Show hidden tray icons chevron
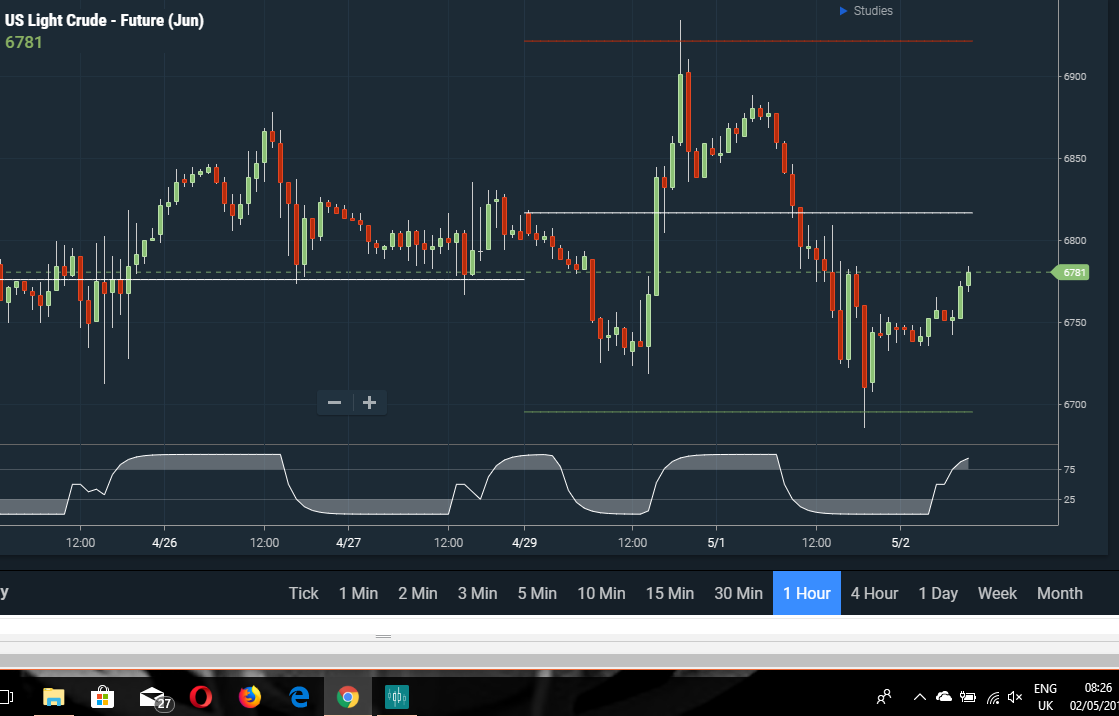This screenshot has width=1119, height=716. point(919,697)
